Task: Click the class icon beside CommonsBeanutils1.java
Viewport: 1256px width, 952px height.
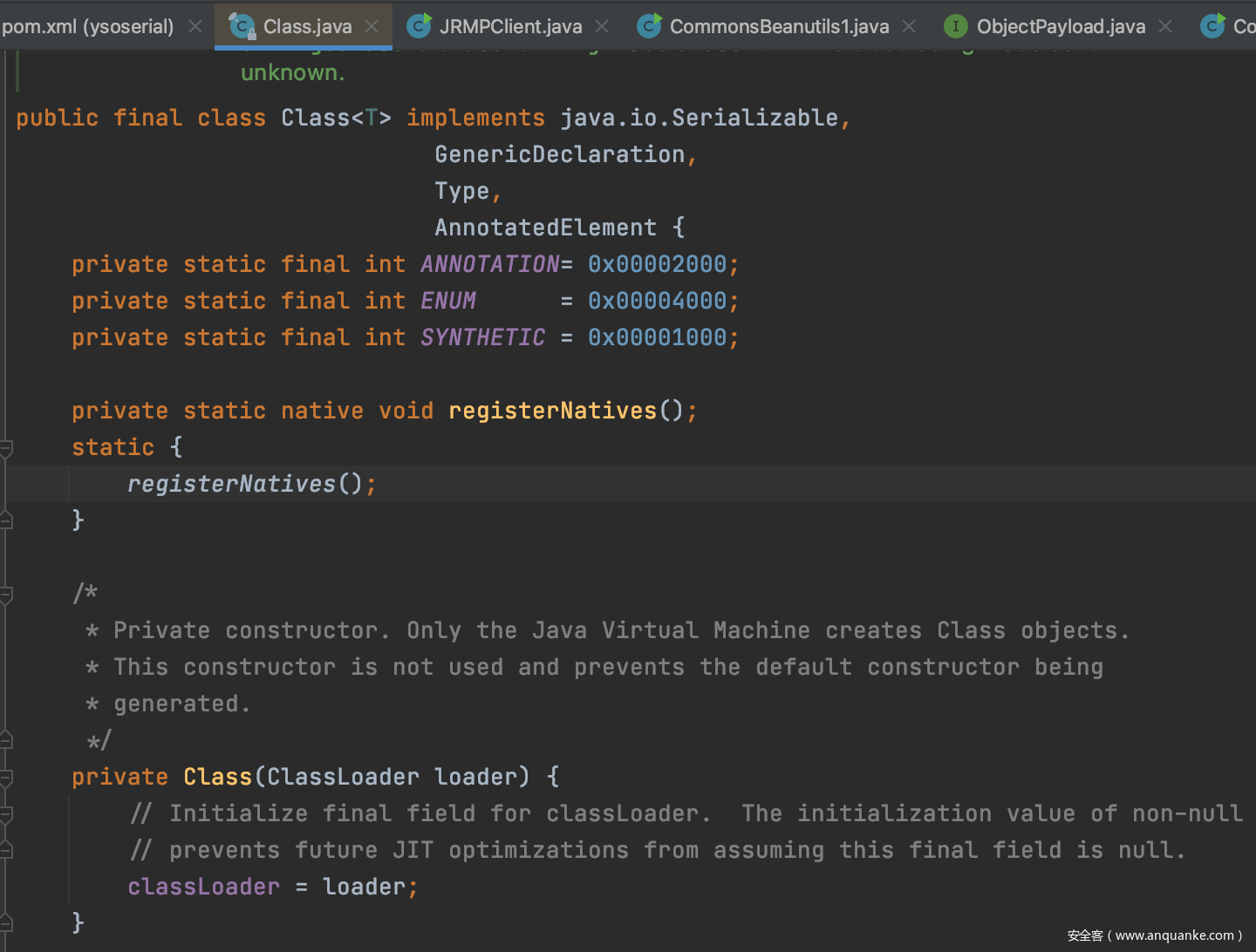Action: point(649,26)
